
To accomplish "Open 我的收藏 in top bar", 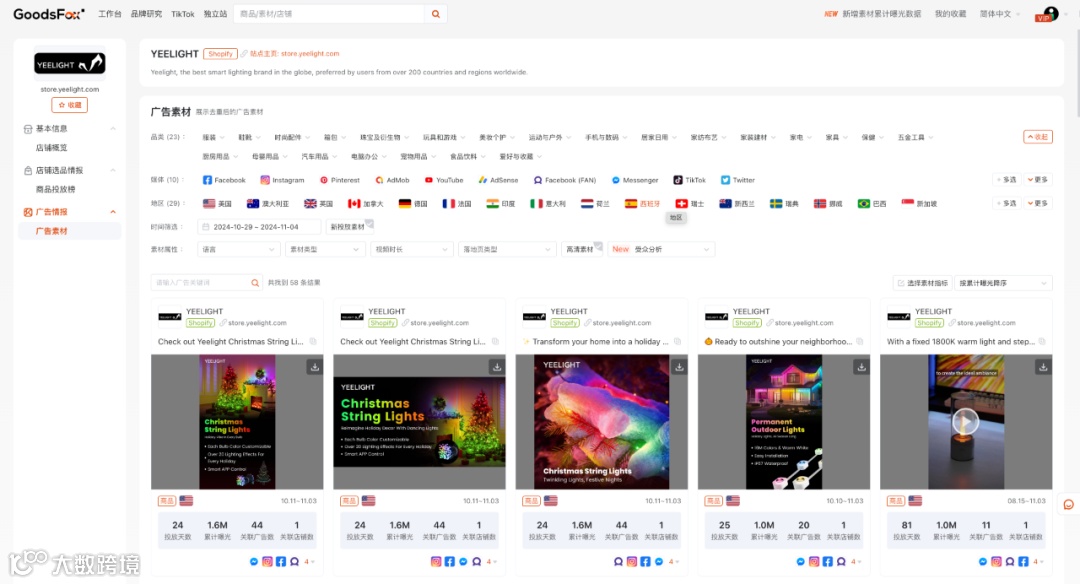I will [x=950, y=14].
